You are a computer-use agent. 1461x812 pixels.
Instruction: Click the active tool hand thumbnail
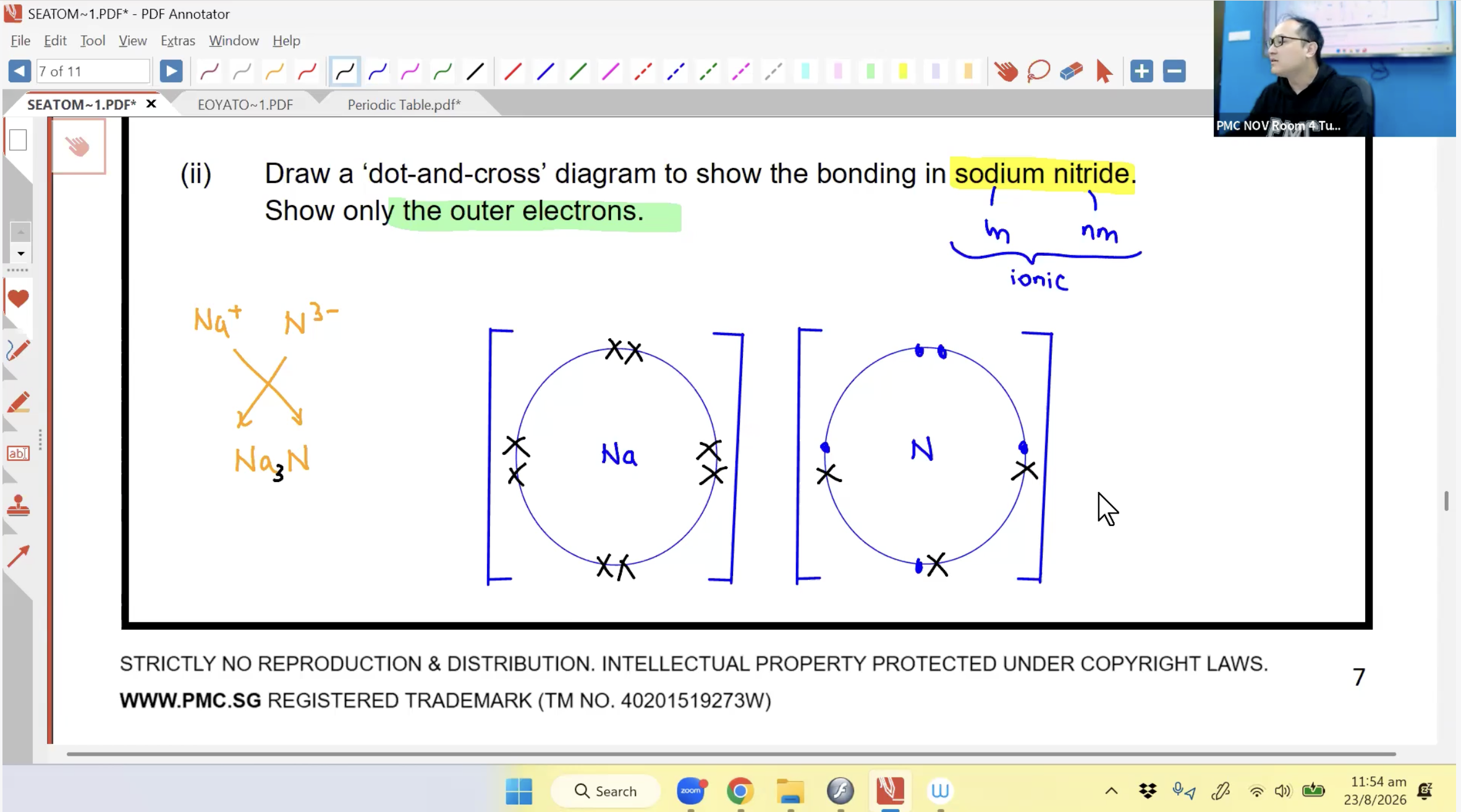78,146
